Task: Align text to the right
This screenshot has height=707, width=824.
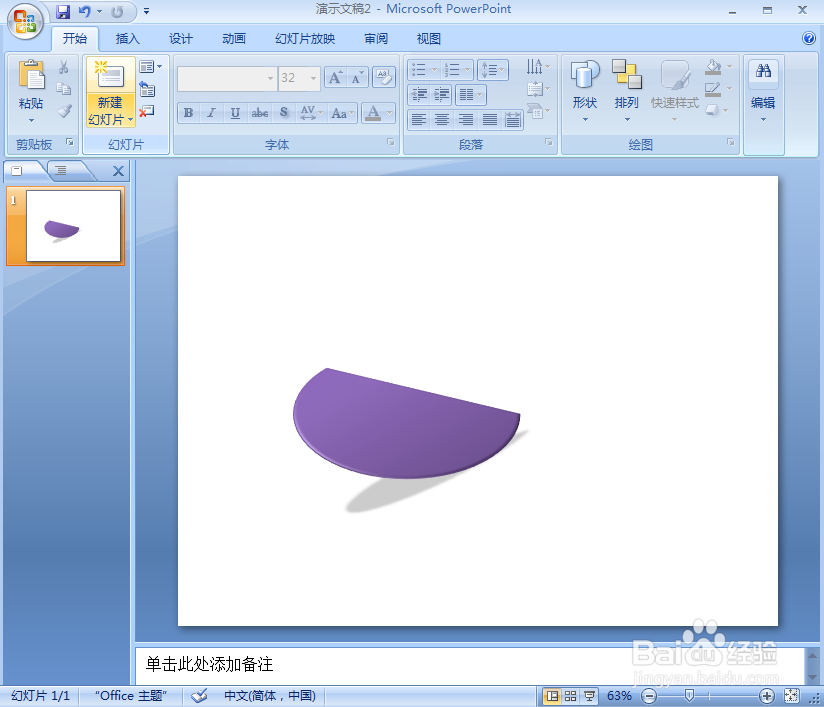Action: coord(466,120)
